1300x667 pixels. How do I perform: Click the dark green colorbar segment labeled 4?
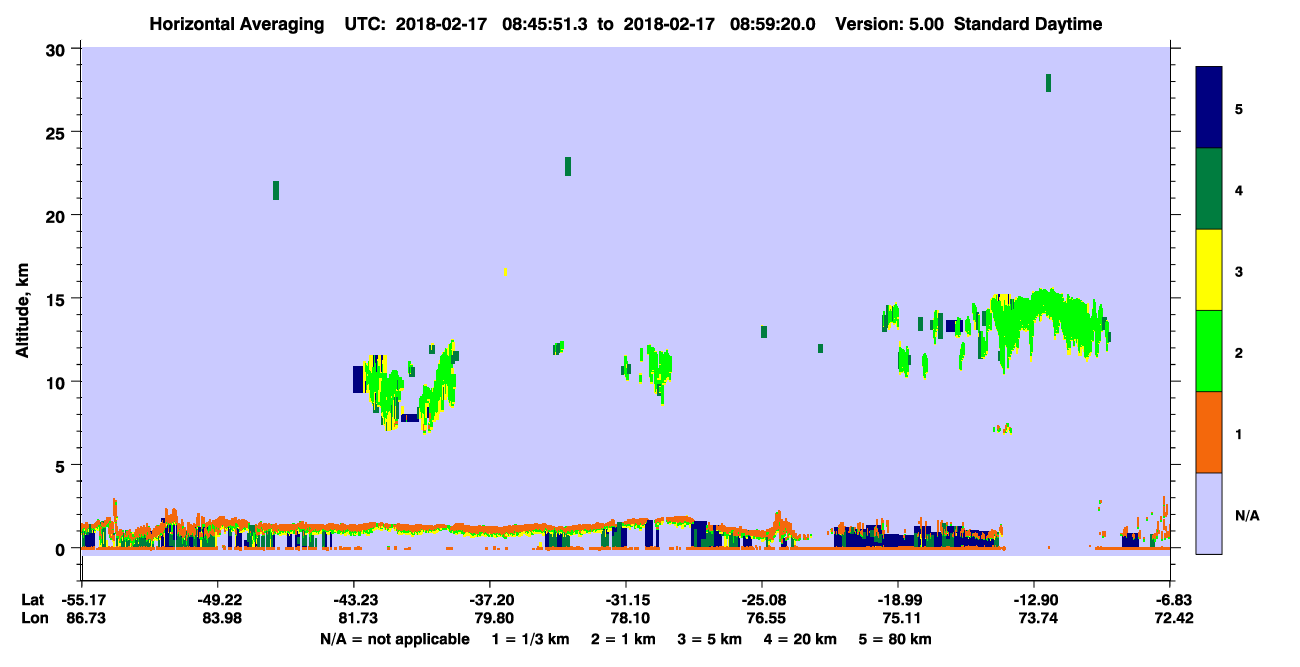click(1209, 189)
